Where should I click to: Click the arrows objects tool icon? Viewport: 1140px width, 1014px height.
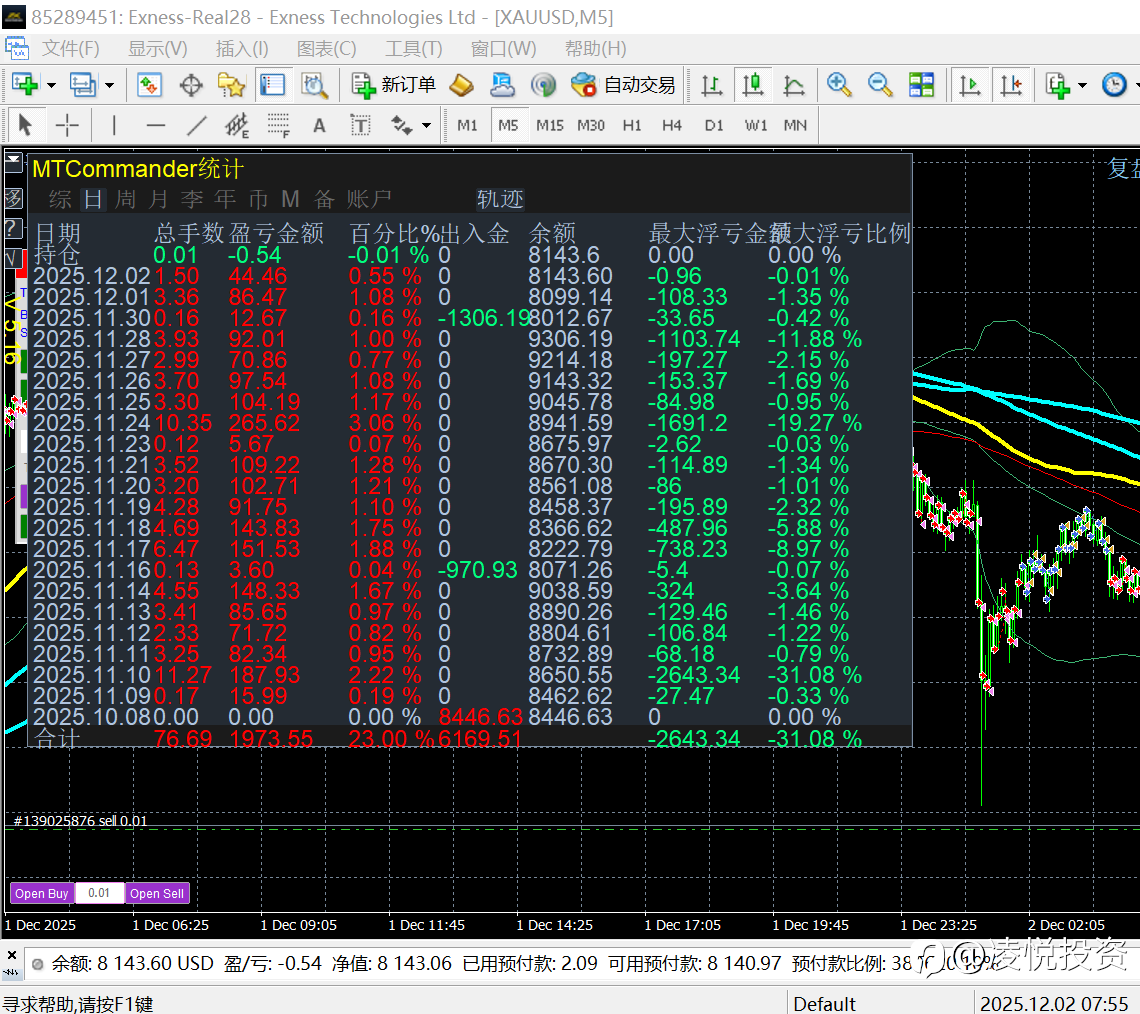(401, 126)
